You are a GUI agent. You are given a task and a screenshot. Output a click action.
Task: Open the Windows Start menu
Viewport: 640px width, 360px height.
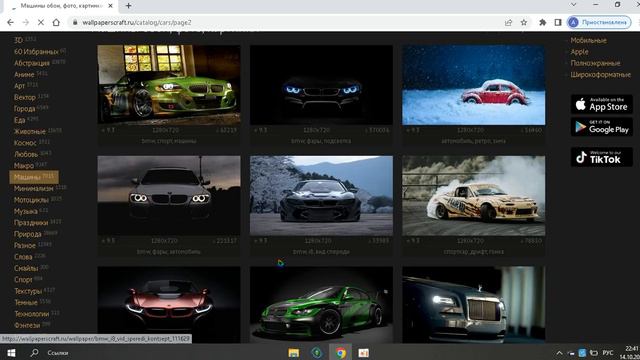(x=11, y=353)
